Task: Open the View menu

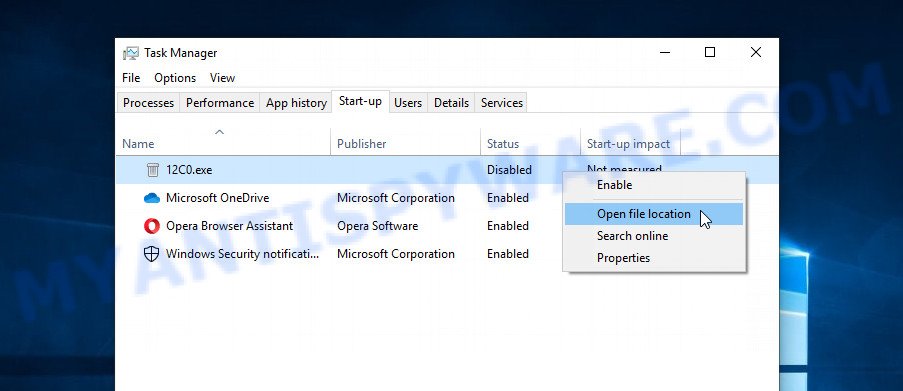Action: click(222, 78)
